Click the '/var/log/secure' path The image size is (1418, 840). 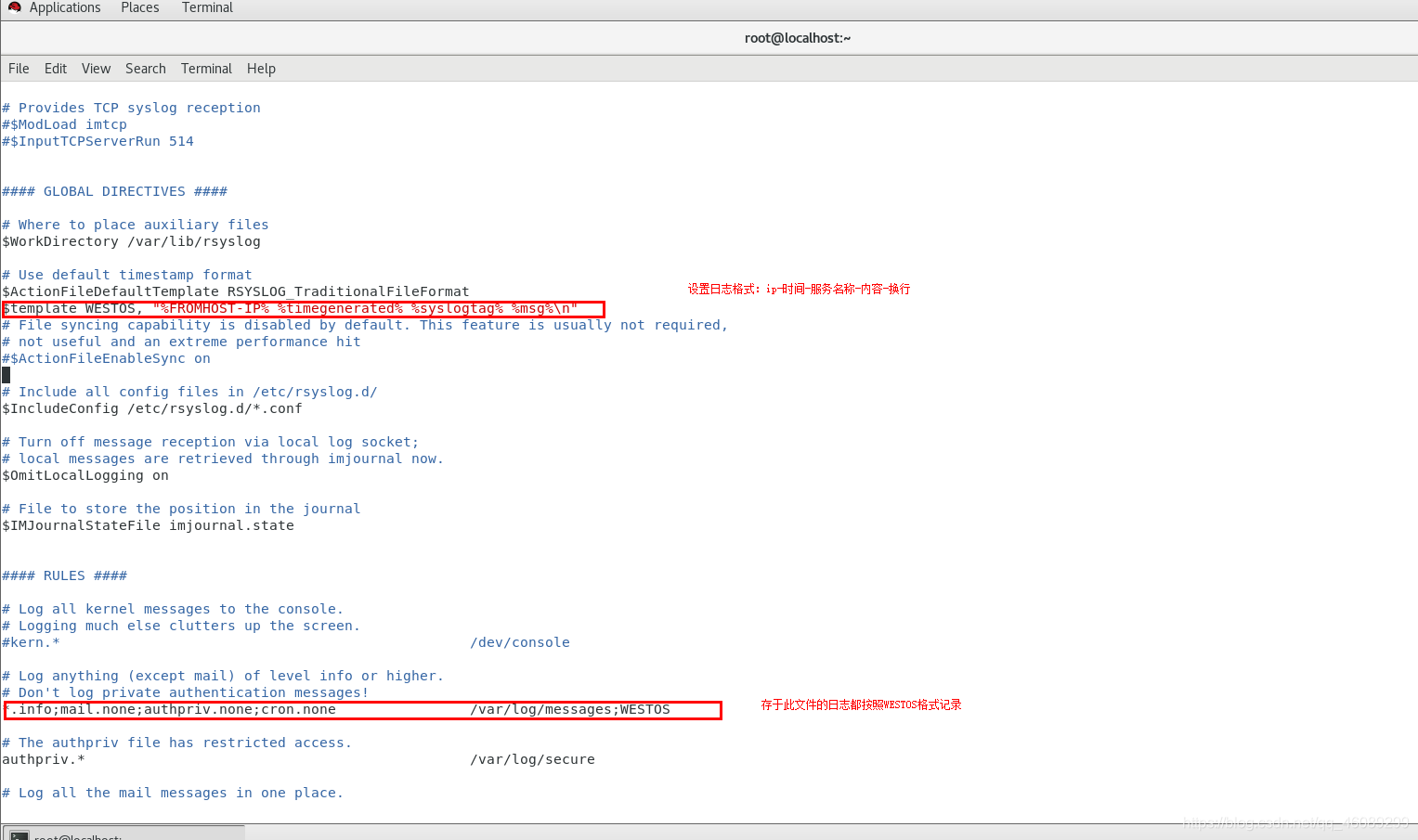coord(532,759)
